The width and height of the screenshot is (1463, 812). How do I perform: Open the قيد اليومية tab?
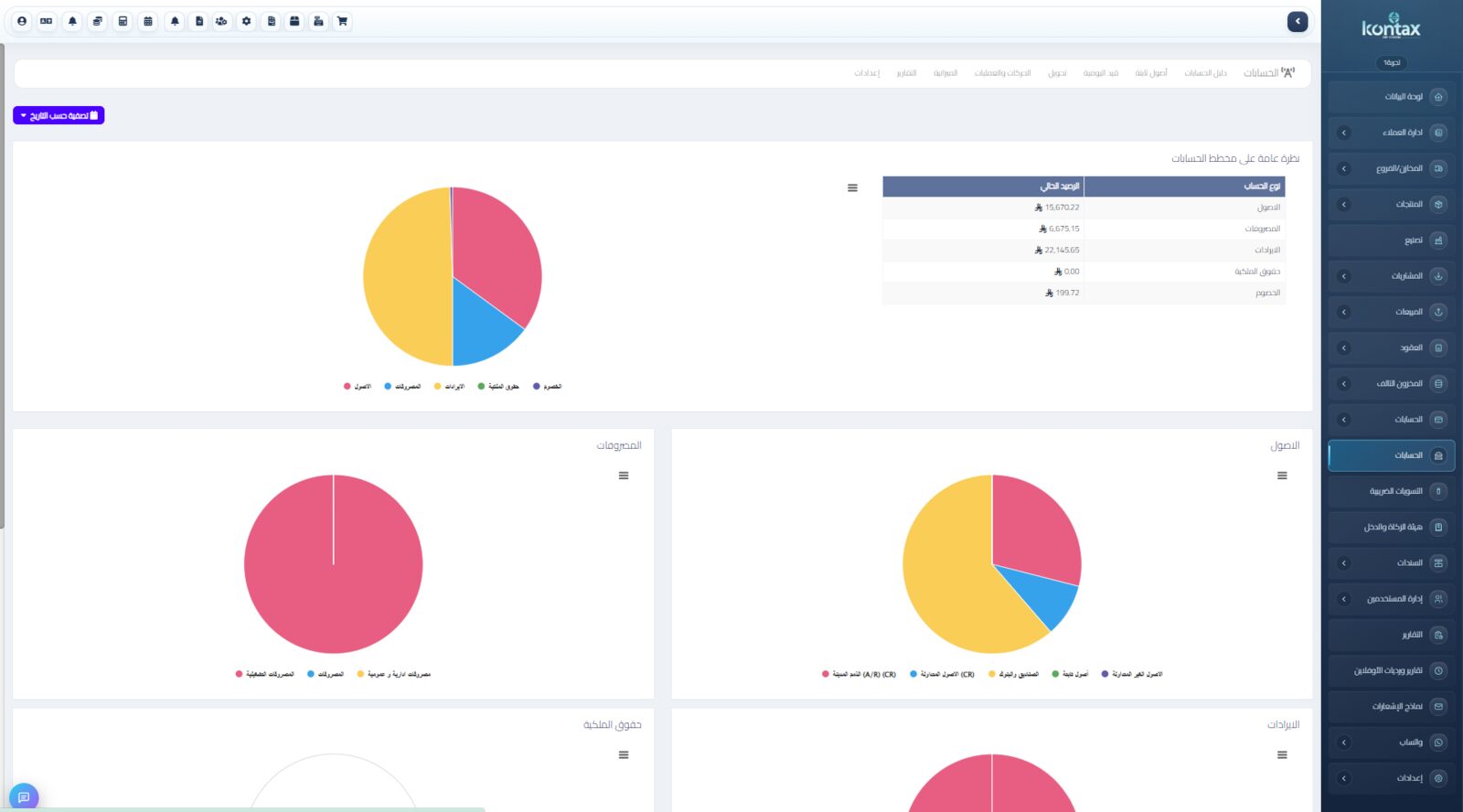[1100, 73]
